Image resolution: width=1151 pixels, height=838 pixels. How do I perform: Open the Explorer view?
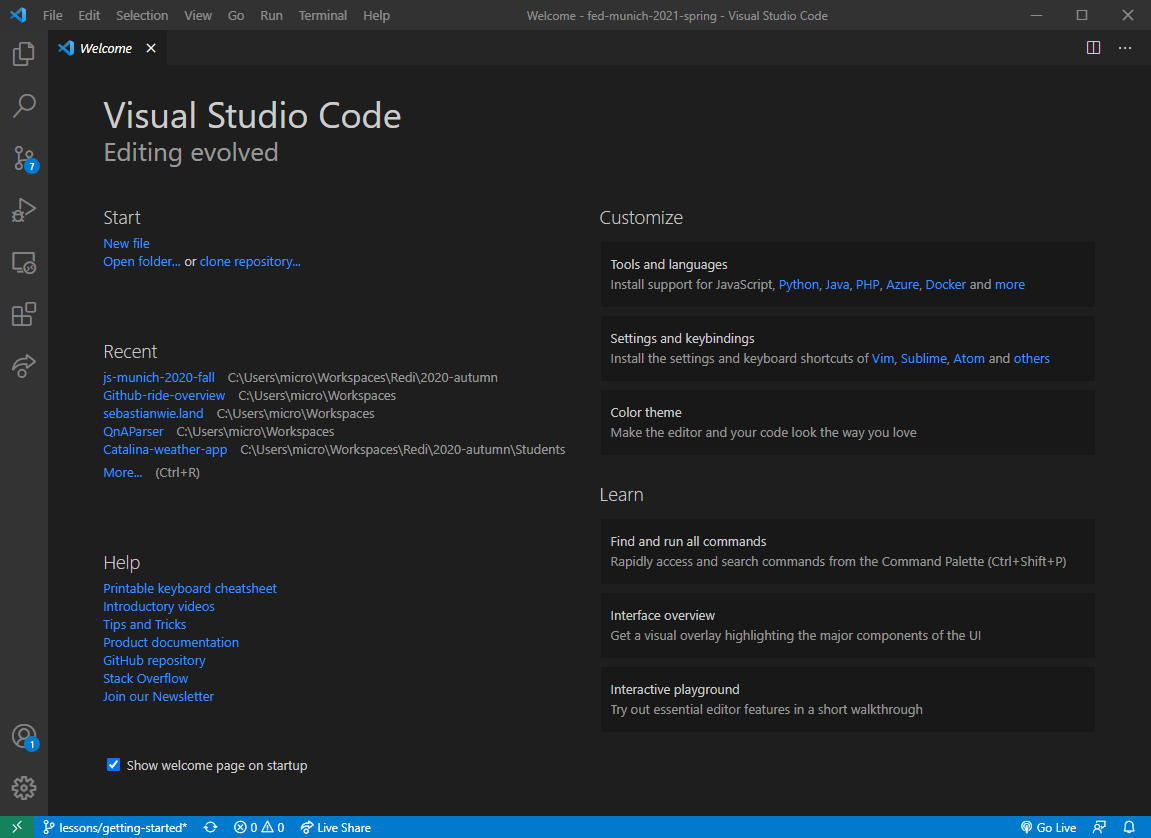[23, 54]
